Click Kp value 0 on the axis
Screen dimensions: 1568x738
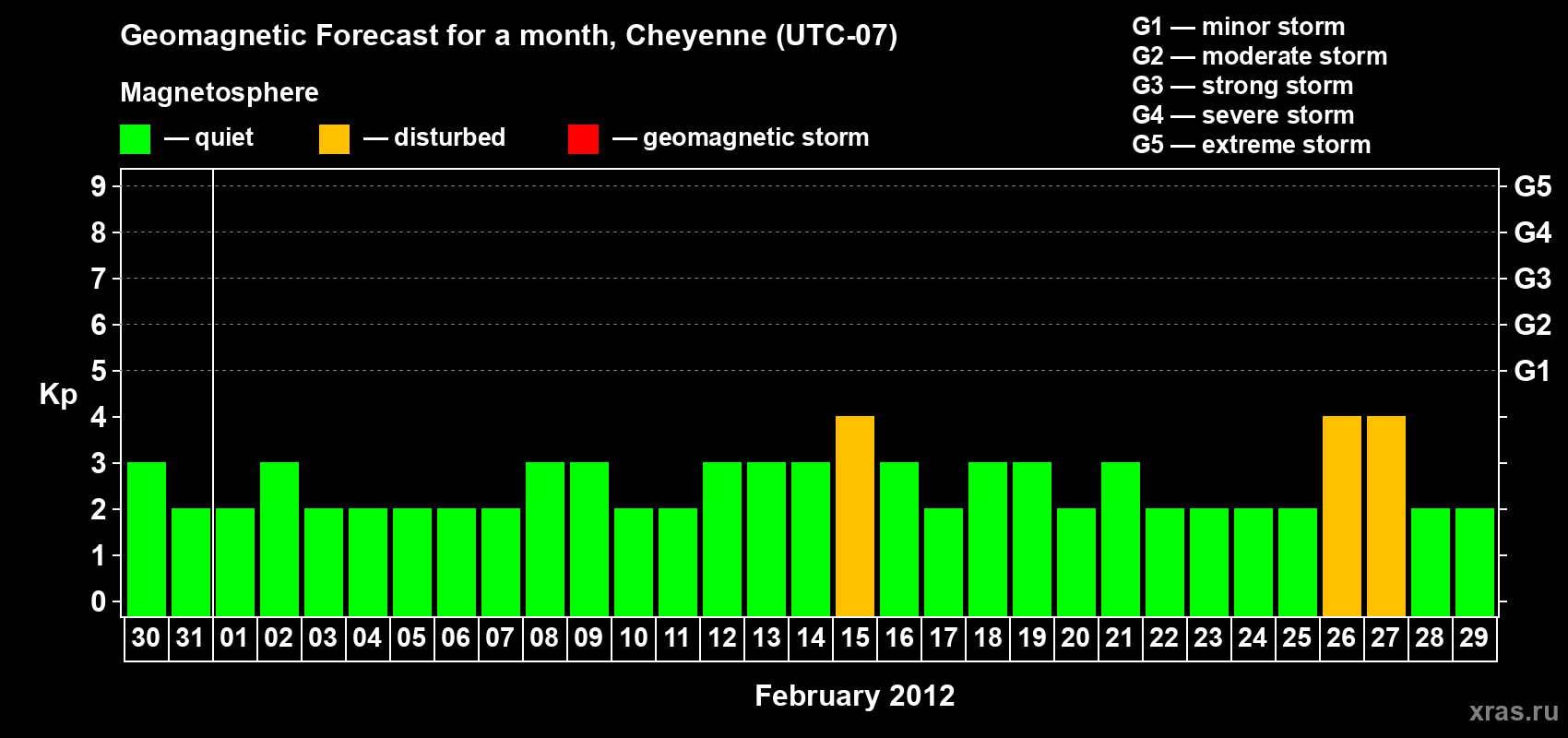pos(99,601)
